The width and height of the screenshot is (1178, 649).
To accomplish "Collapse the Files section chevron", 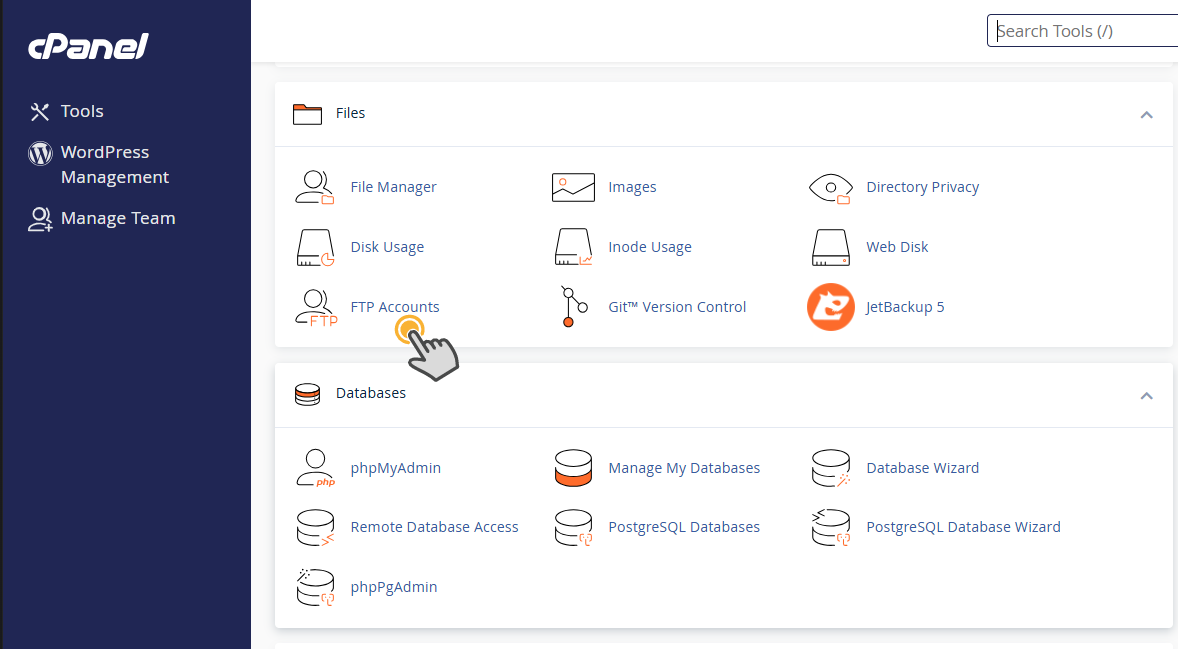I will [1146, 115].
